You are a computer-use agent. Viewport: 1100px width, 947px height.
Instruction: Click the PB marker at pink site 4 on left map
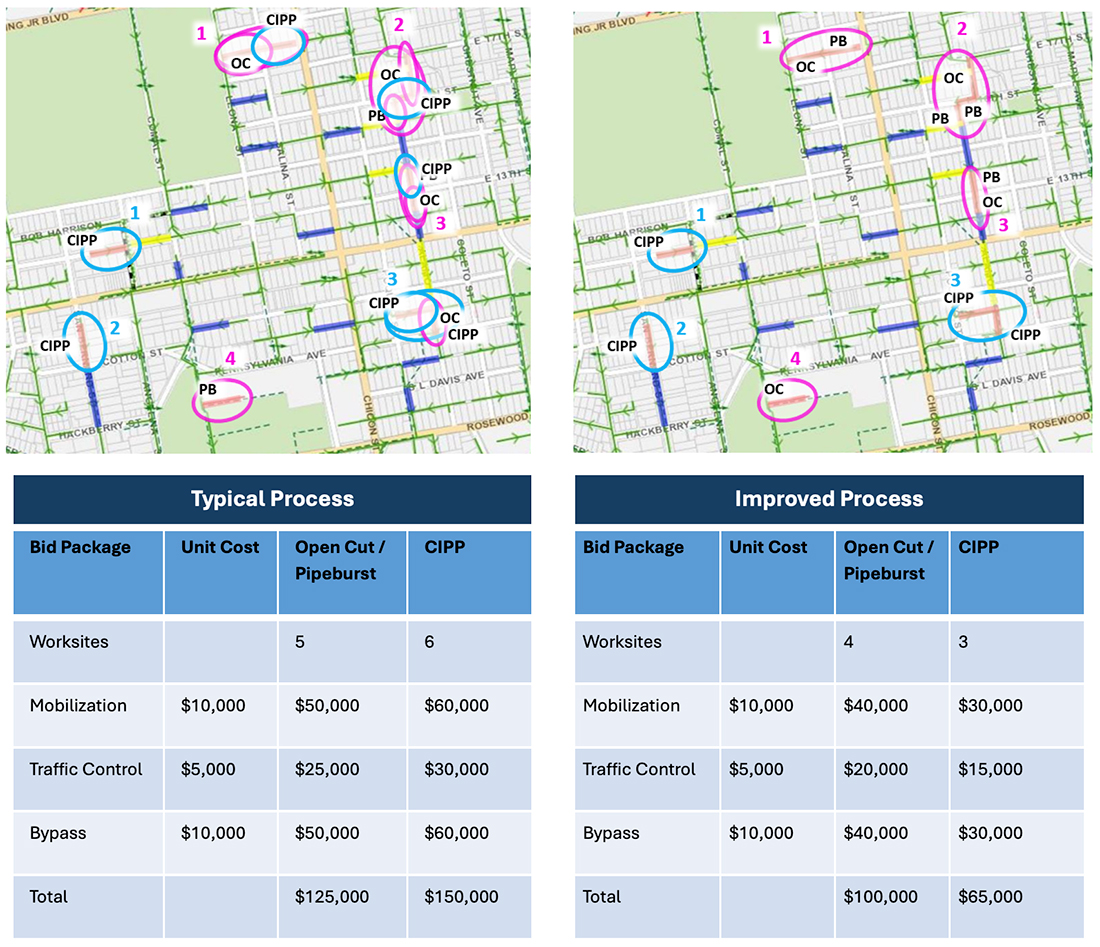click(208, 389)
